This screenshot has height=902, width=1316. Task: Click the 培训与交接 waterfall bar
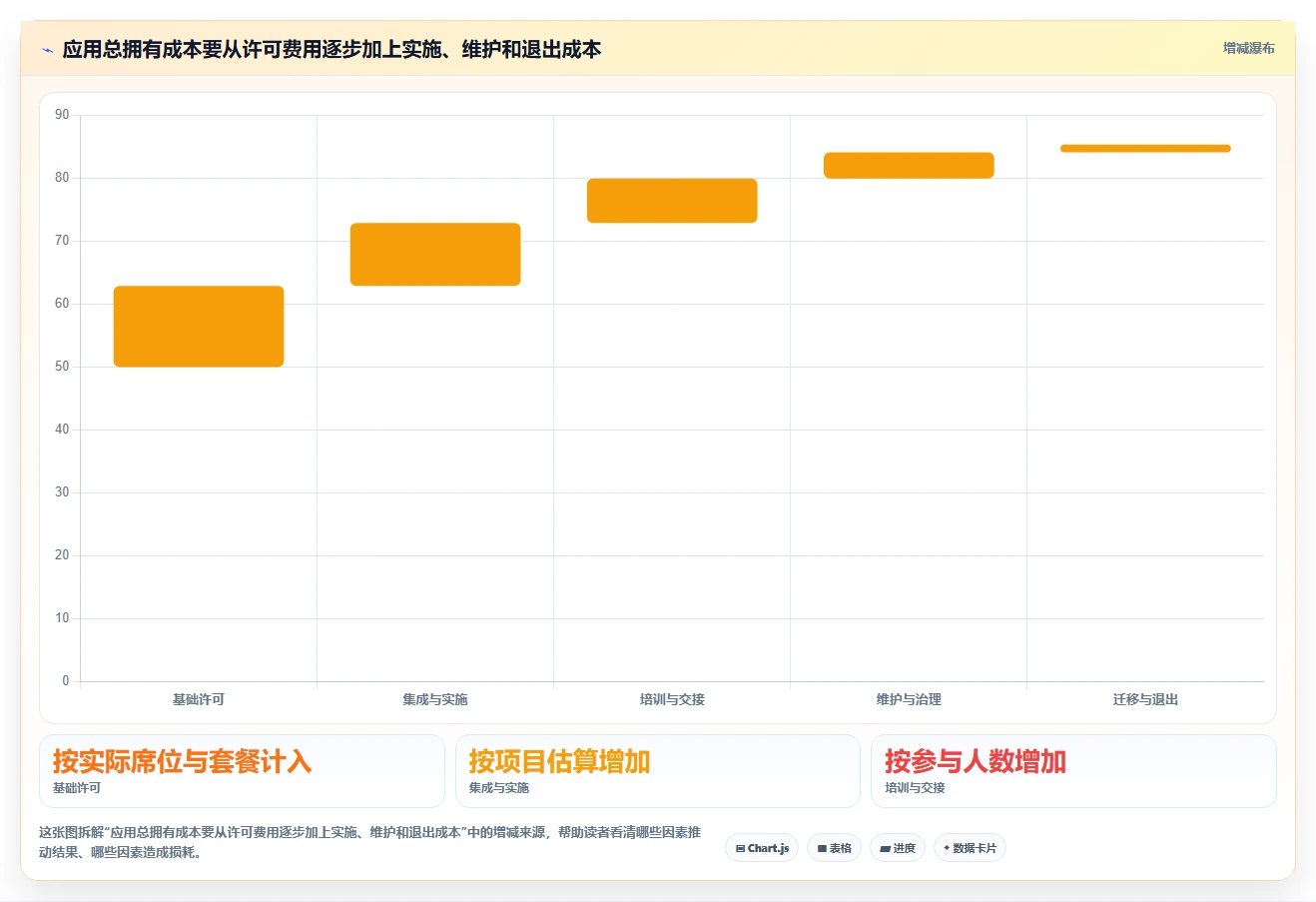pyautogui.click(x=672, y=201)
